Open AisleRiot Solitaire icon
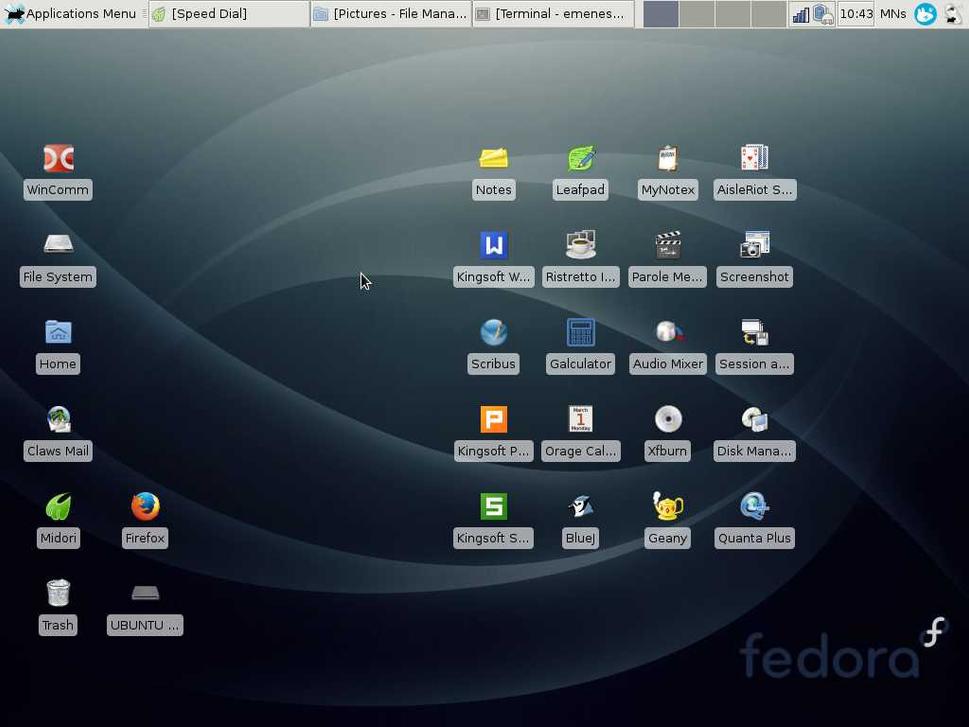 [755, 158]
